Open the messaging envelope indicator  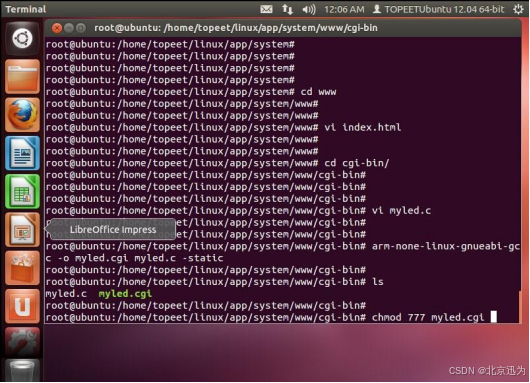click(x=266, y=9)
